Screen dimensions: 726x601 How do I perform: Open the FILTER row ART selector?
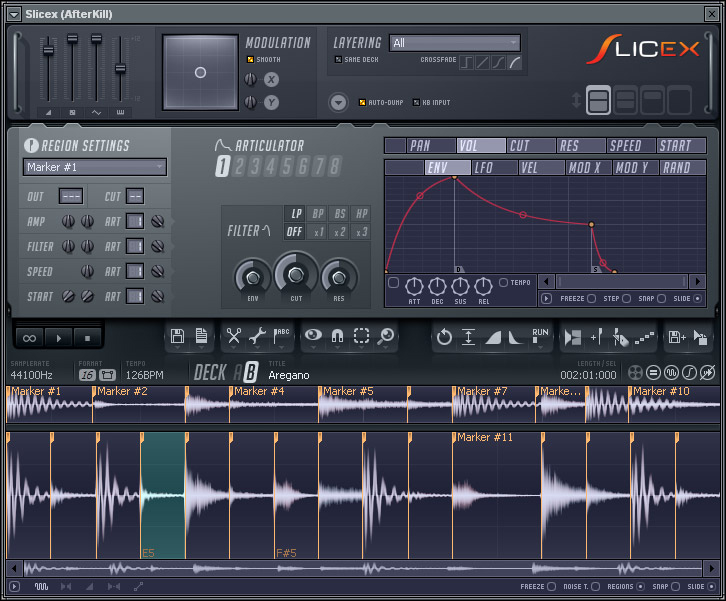pyautogui.click(x=135, y=246)
